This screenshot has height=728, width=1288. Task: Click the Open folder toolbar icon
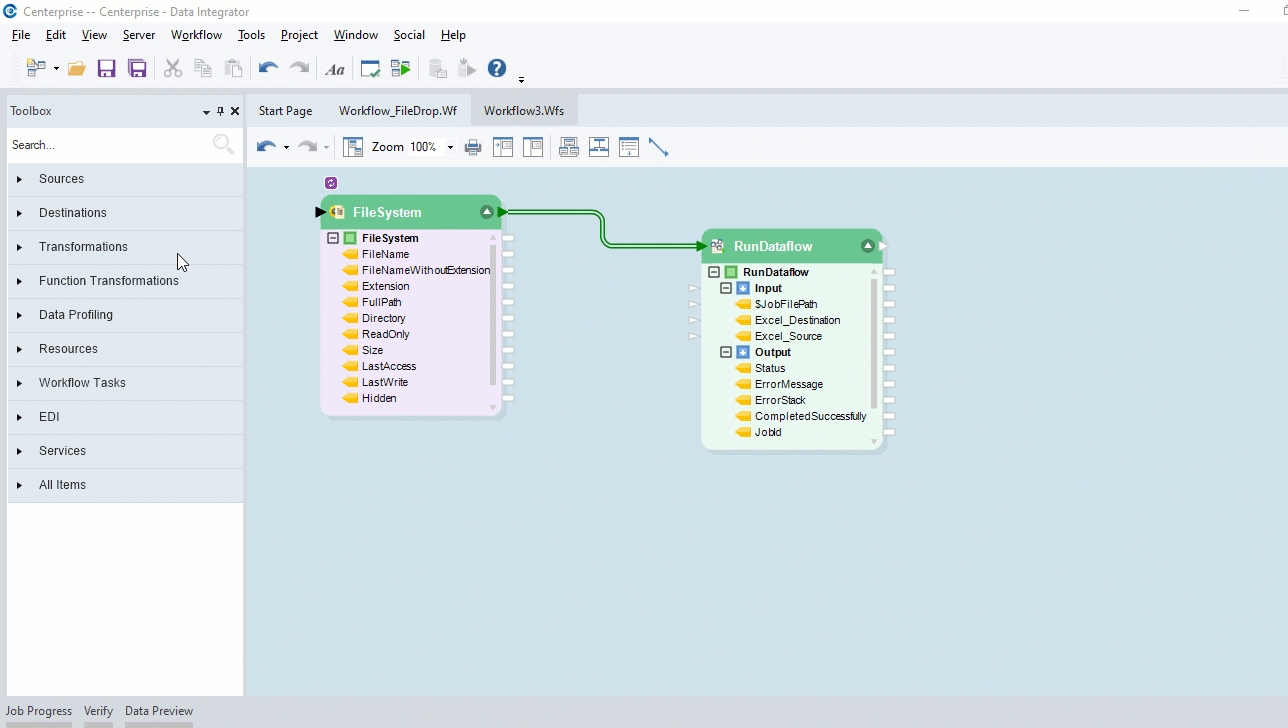(76, 69)
